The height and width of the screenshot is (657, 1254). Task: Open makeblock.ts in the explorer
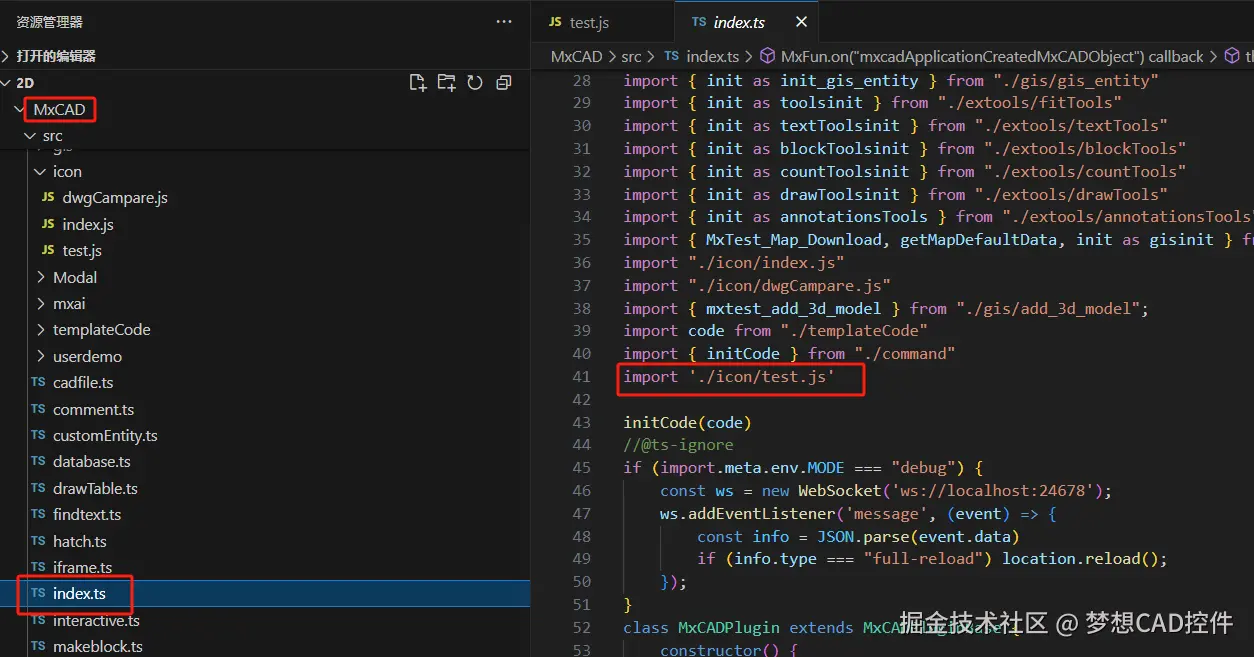98,646
